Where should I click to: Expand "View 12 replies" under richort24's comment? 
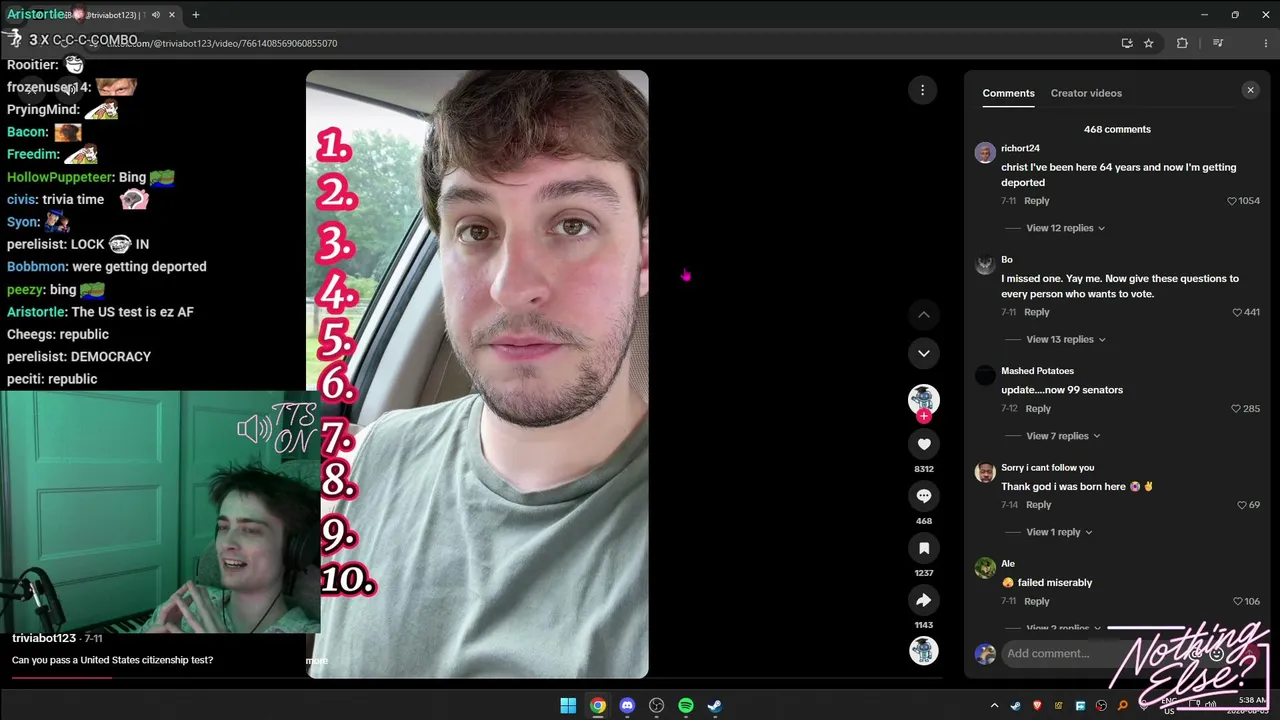point(1065,228)
